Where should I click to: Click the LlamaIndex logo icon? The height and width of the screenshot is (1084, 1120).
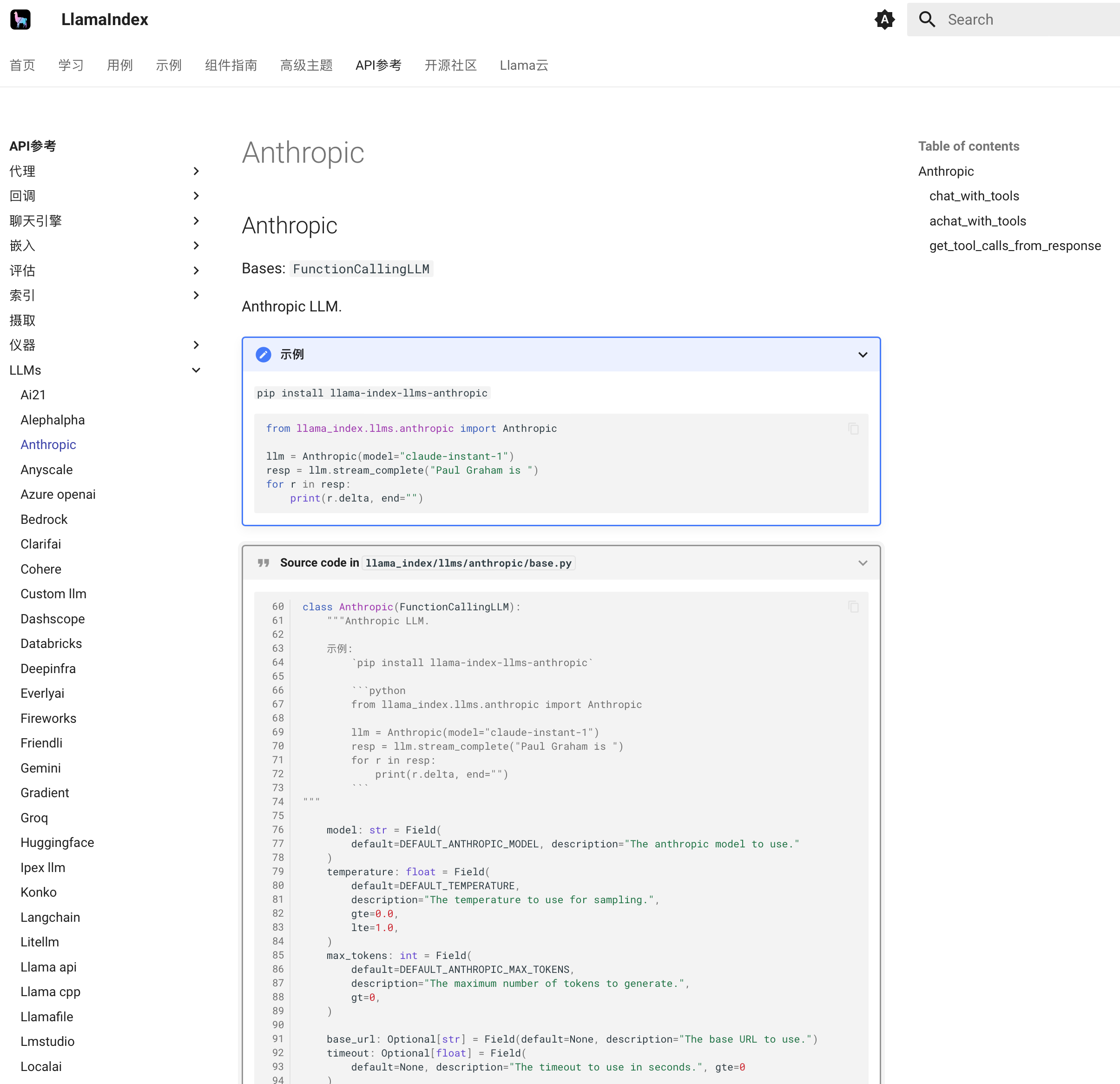pyautogui.click(x=20, y=20)
